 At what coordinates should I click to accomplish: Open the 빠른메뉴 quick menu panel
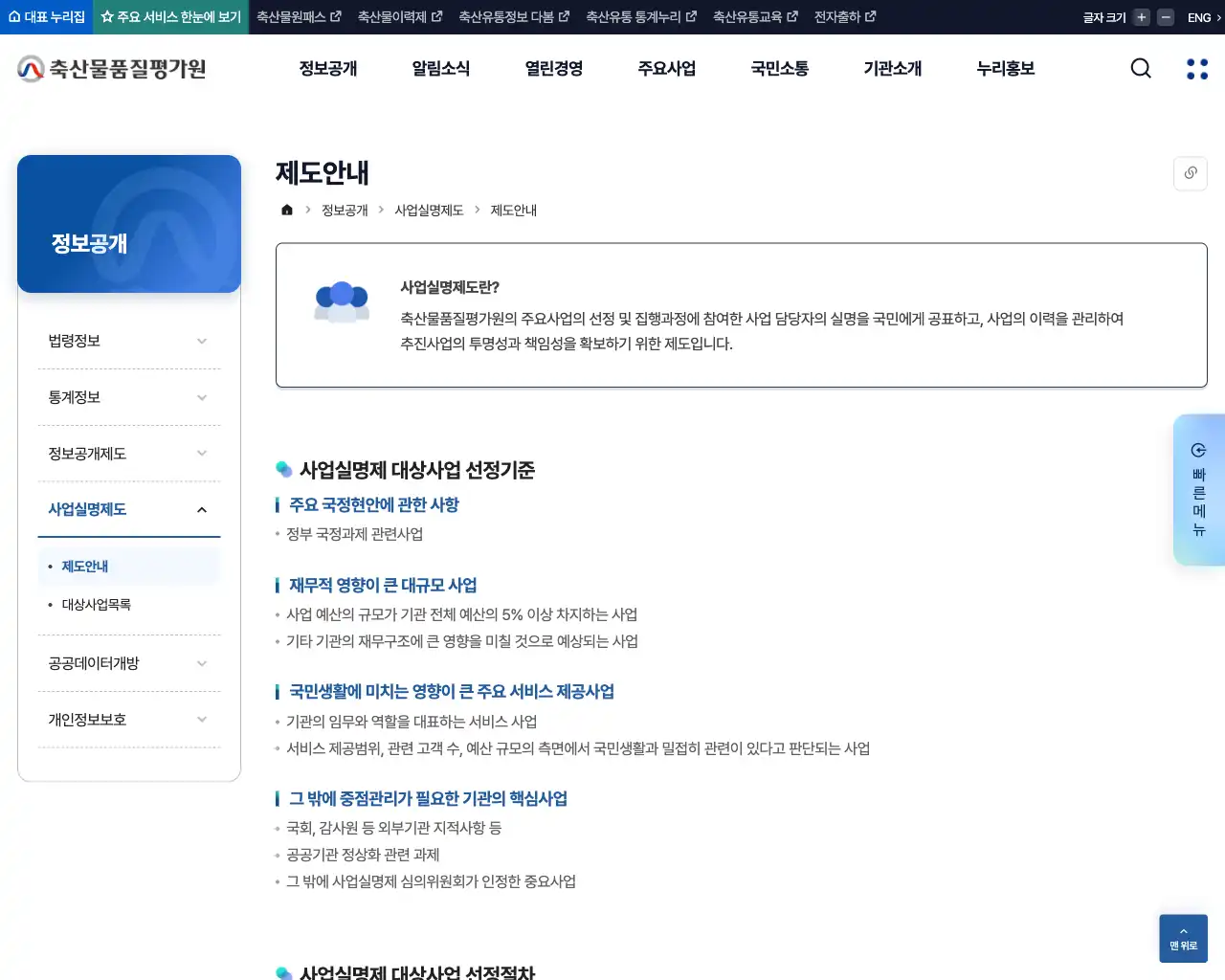(x=1199, y=490)
